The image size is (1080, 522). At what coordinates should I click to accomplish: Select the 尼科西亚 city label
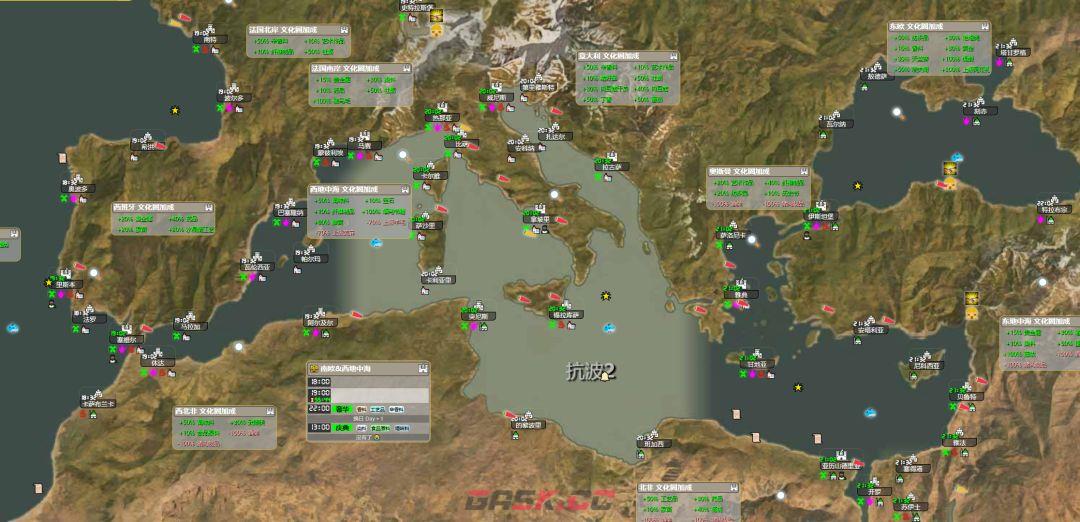point(926,366)
